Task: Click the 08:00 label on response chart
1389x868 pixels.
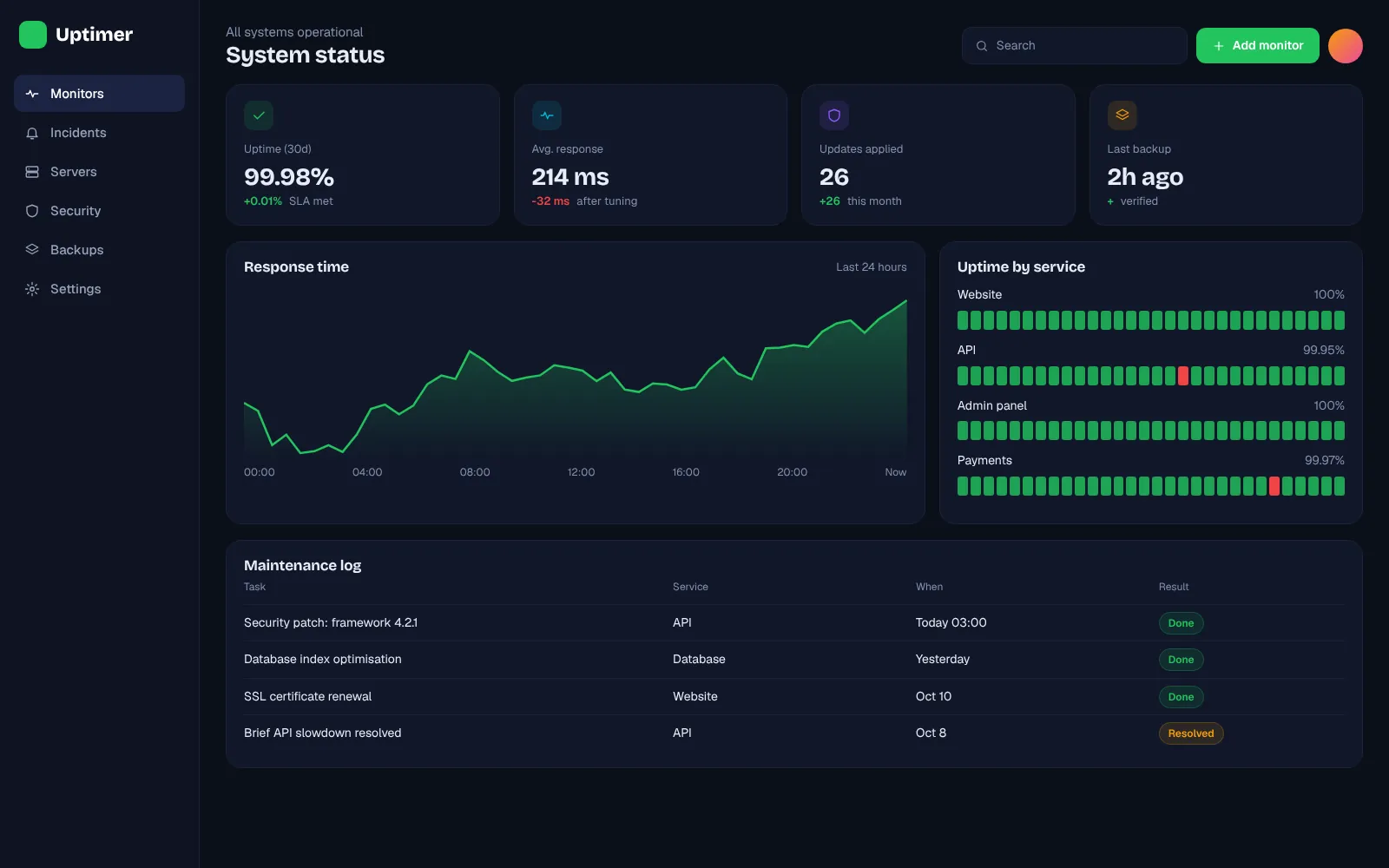Action: [475, 472]
